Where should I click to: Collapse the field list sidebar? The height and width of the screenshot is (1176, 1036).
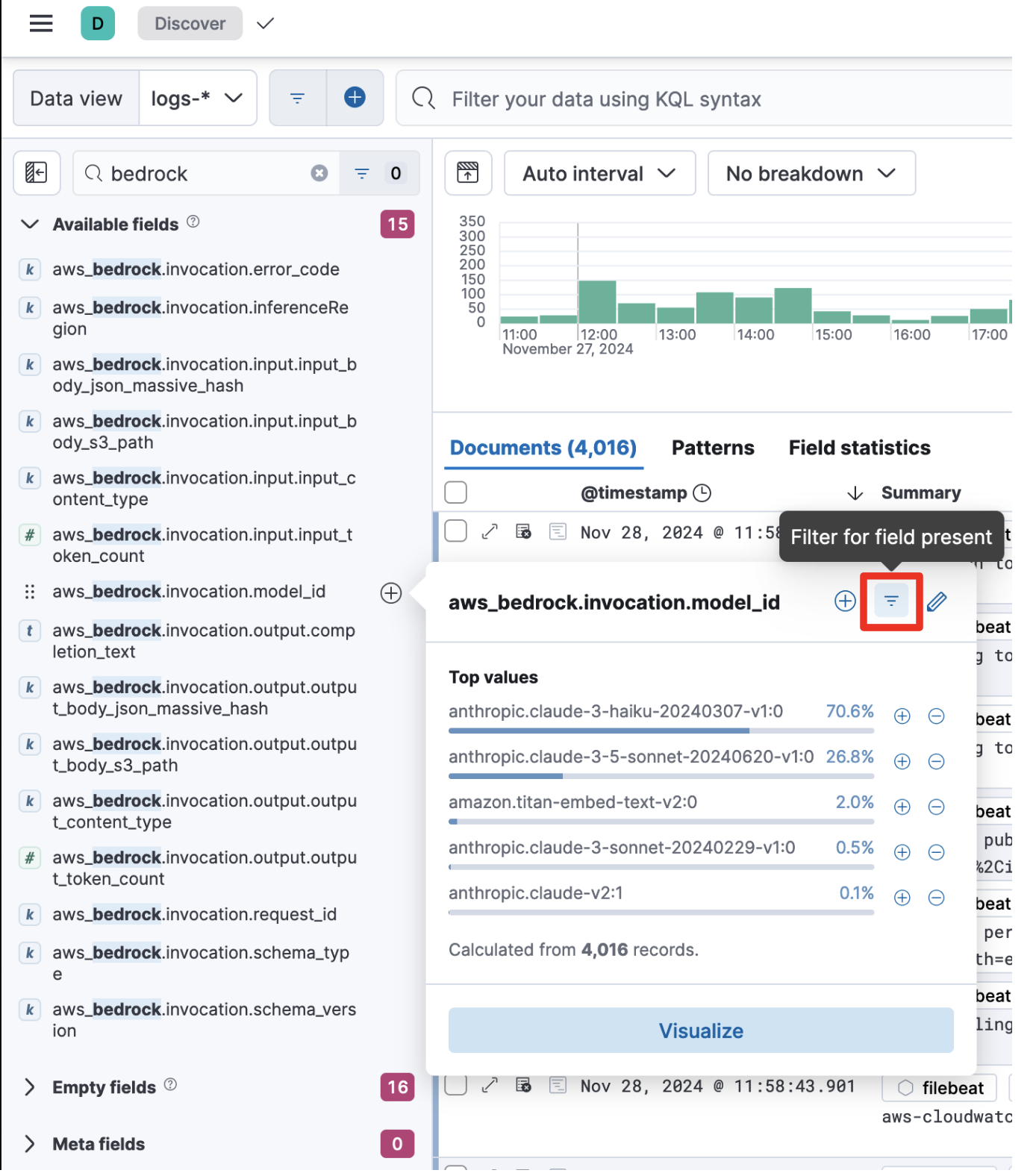[37, 173]
